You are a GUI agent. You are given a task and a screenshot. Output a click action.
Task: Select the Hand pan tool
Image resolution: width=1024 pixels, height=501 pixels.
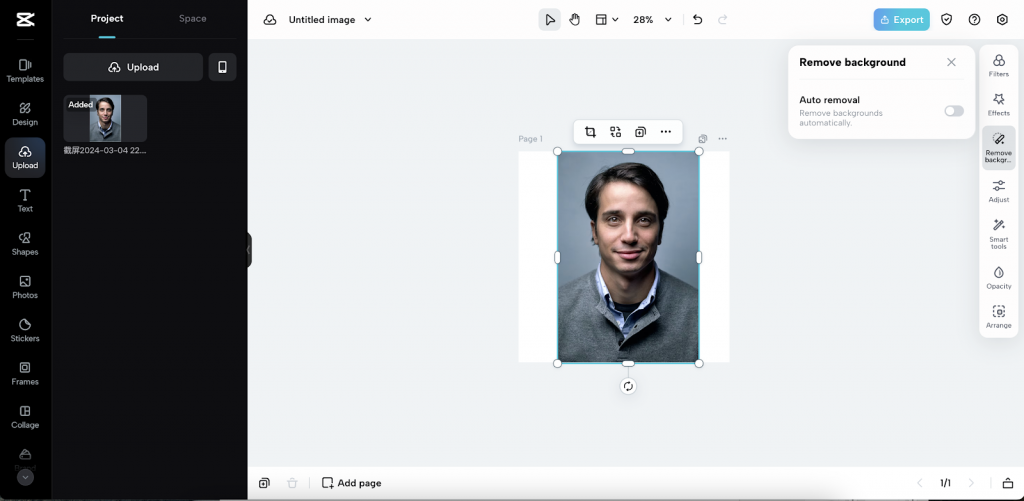point(575,20)
